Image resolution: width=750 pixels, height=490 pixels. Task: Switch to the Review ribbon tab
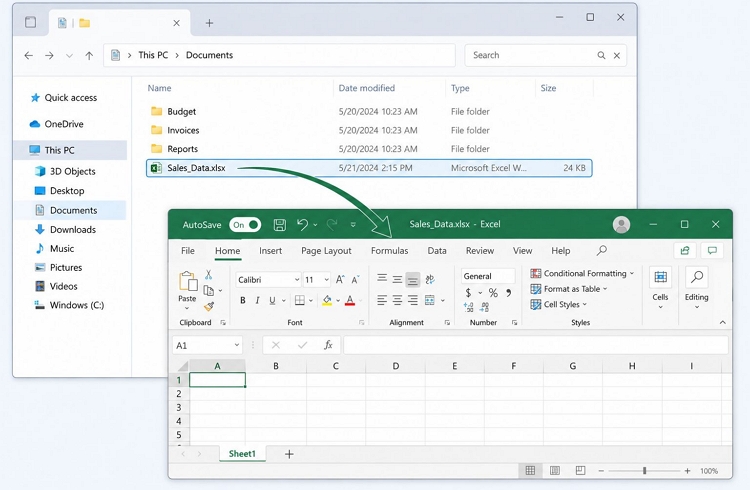click(480, 251)
